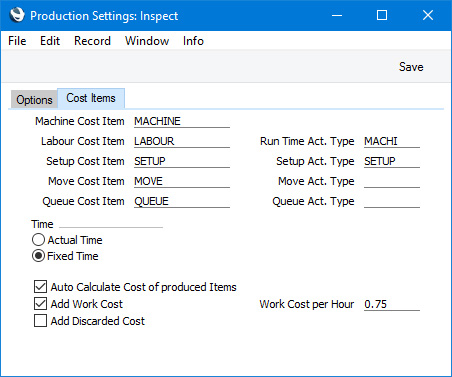Open the File menu
452x377 pixels.
point(17,41)
